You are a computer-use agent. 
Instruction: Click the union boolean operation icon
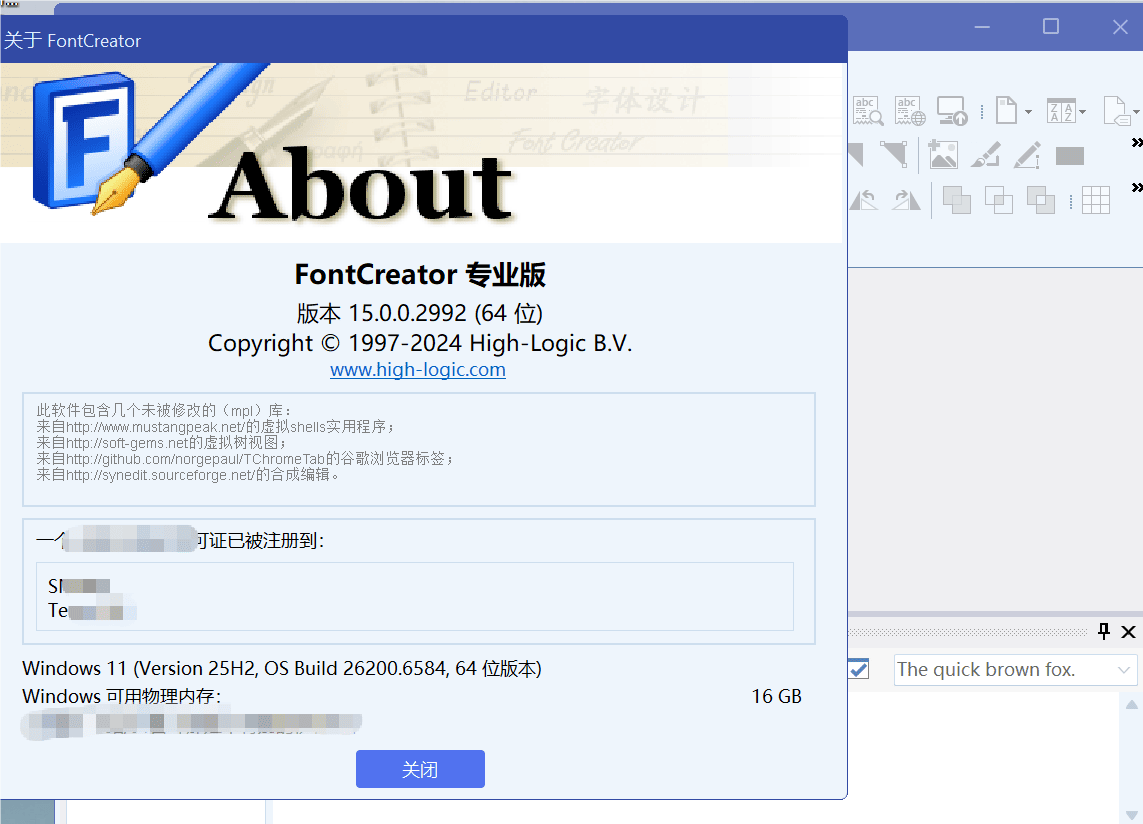pyautogui.click(x=956, y=199)
